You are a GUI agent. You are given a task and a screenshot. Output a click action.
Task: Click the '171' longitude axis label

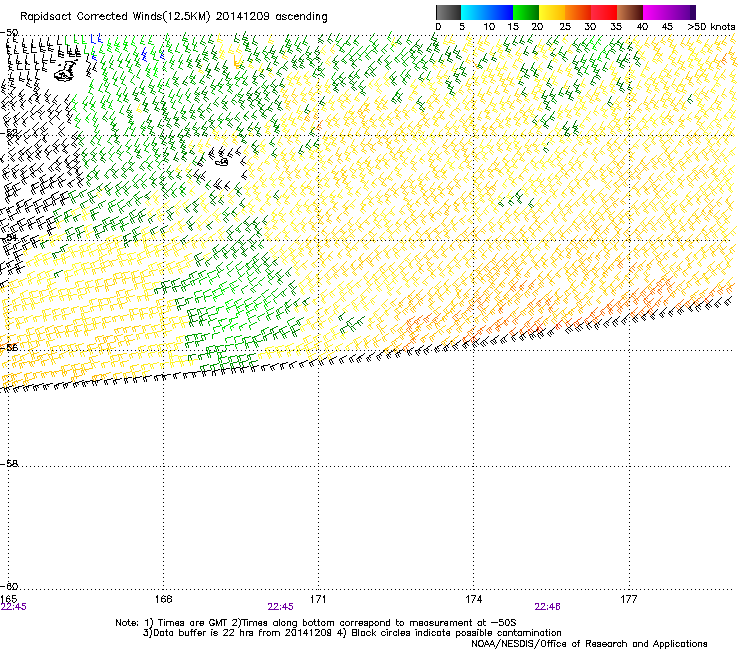(318, 599)
